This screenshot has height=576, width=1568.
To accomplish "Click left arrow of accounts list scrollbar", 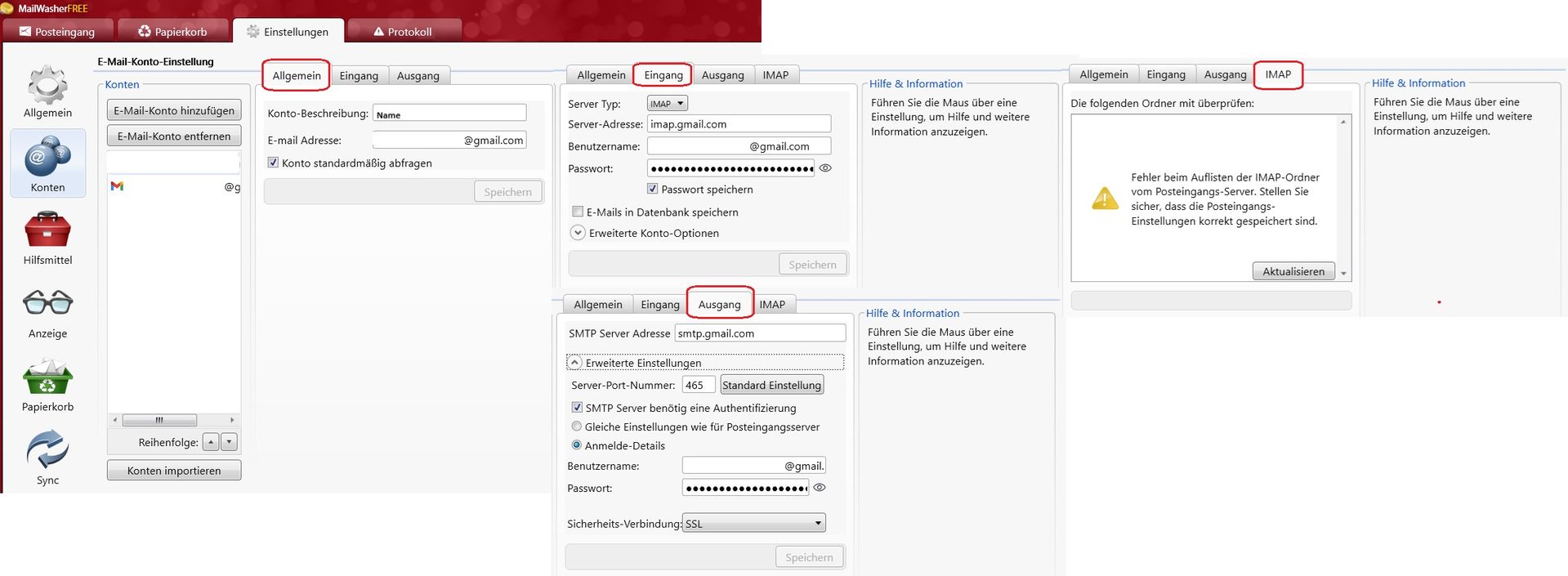I will 114,420.
